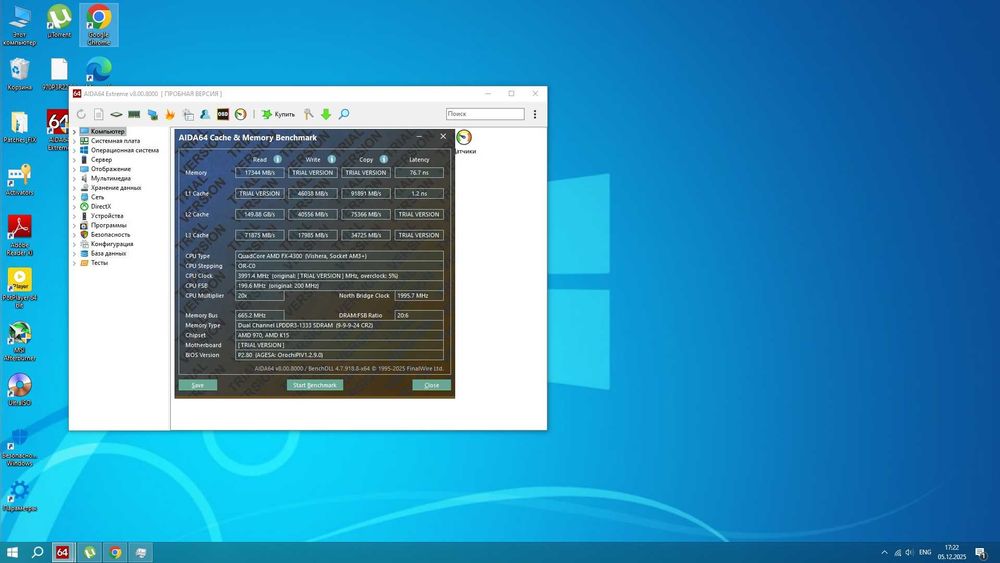Open the Activators desktop shortcut

pos(19,180)
